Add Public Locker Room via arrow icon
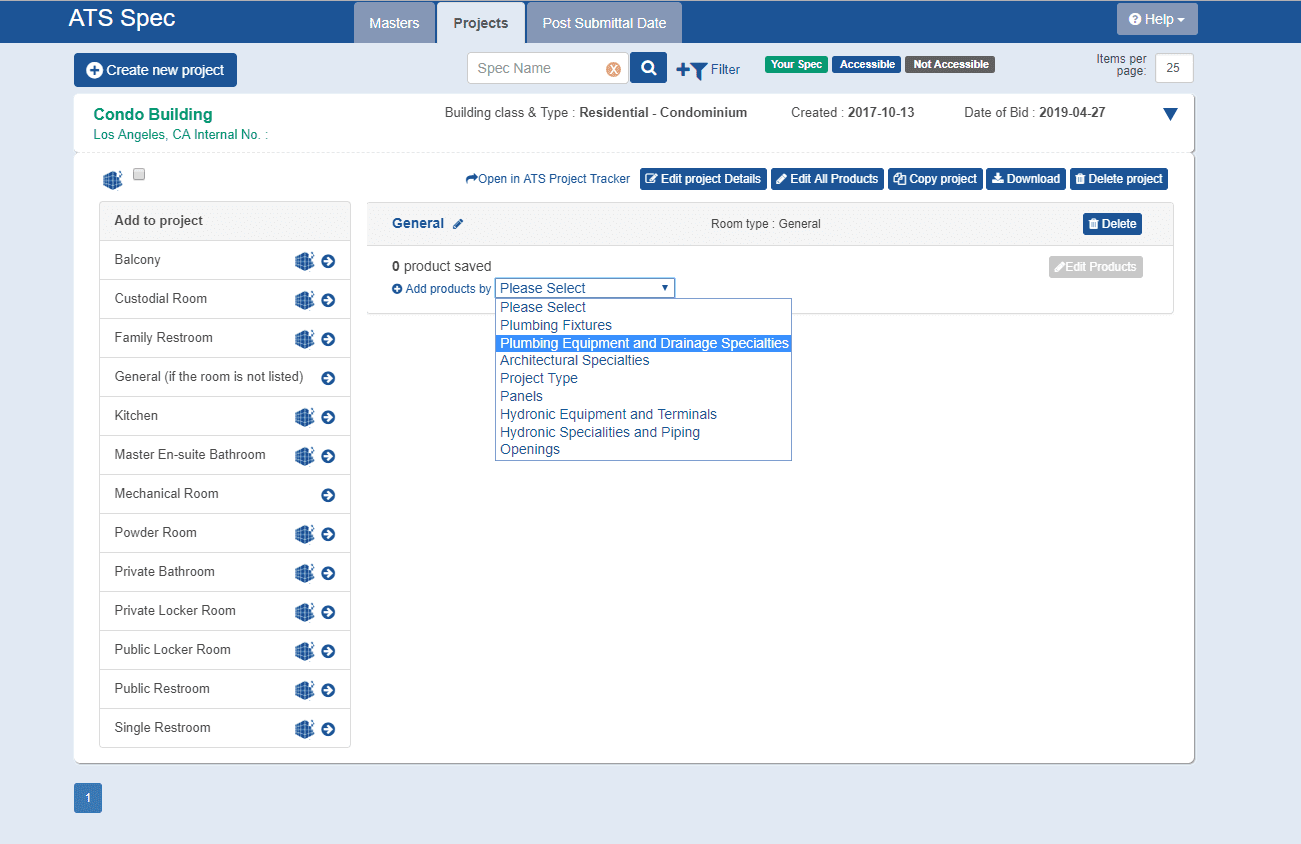 (x=328, y=652)
